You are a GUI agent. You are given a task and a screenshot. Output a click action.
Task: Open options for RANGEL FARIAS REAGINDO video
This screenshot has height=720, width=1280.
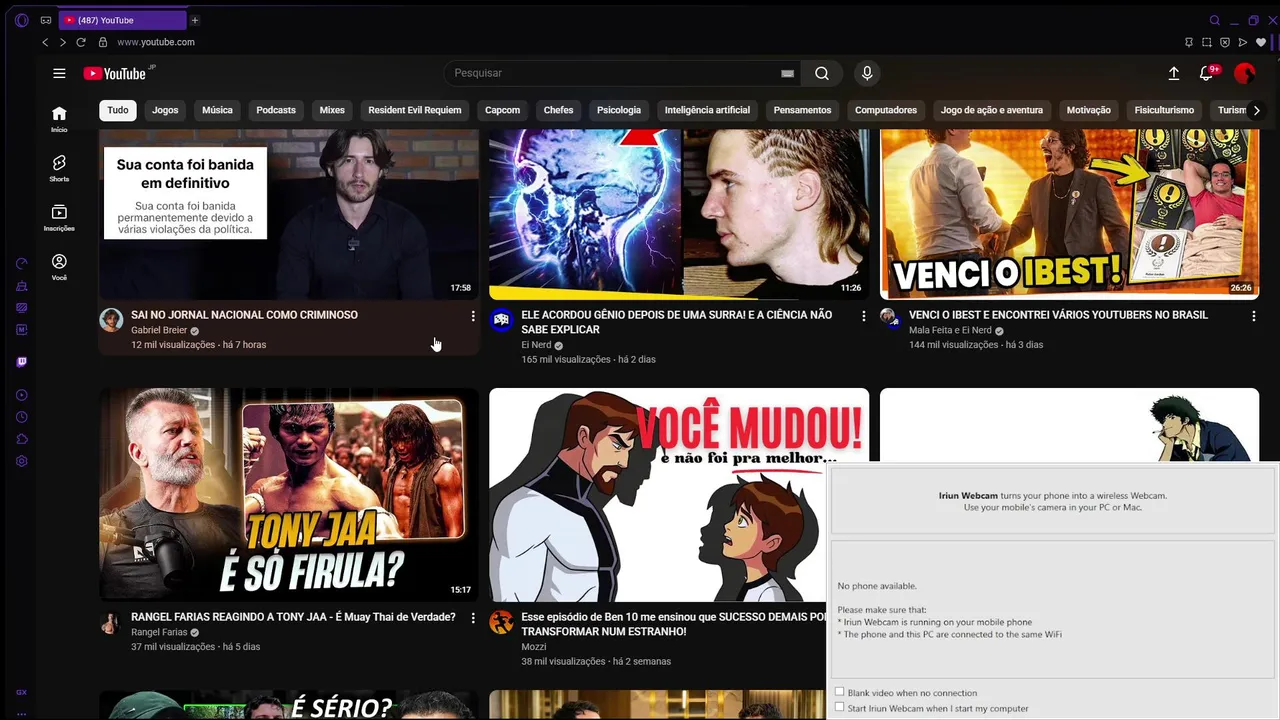click(x=473, y=618)
